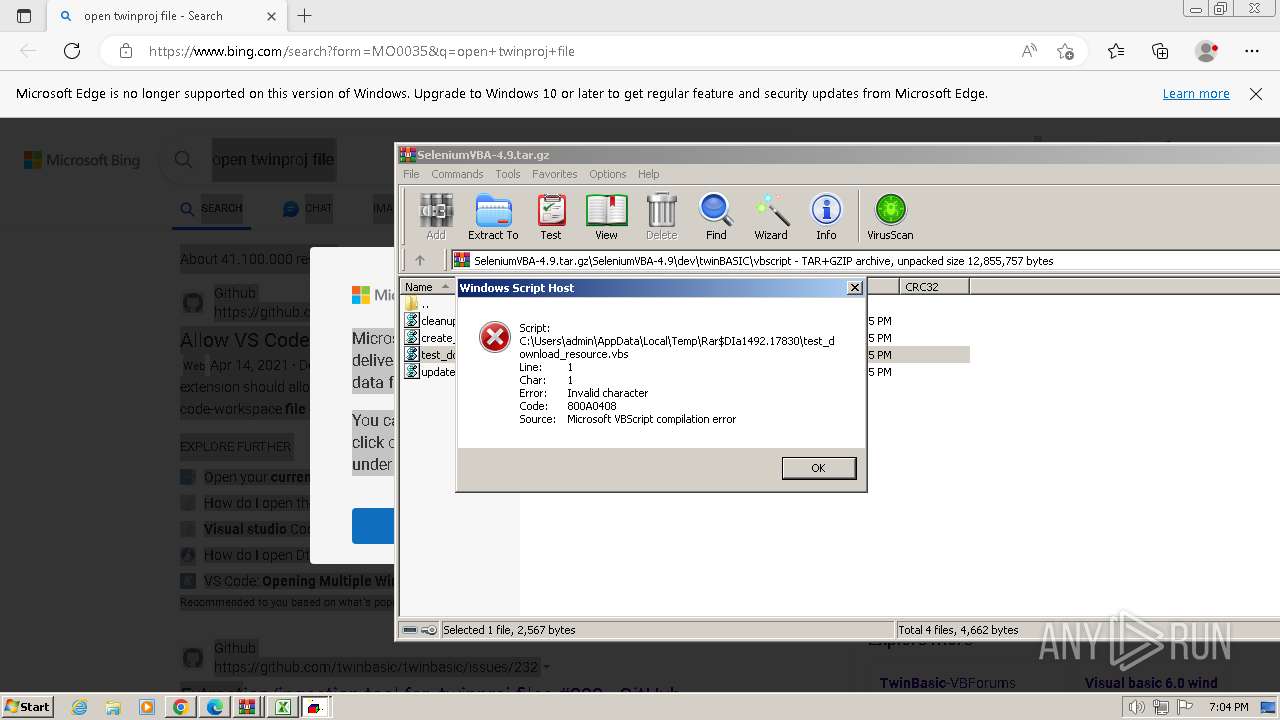This screenshot has height=720, width=1280.
Task: Click the 7:04 PM taskbar clock
Action: pos(1229,707)
